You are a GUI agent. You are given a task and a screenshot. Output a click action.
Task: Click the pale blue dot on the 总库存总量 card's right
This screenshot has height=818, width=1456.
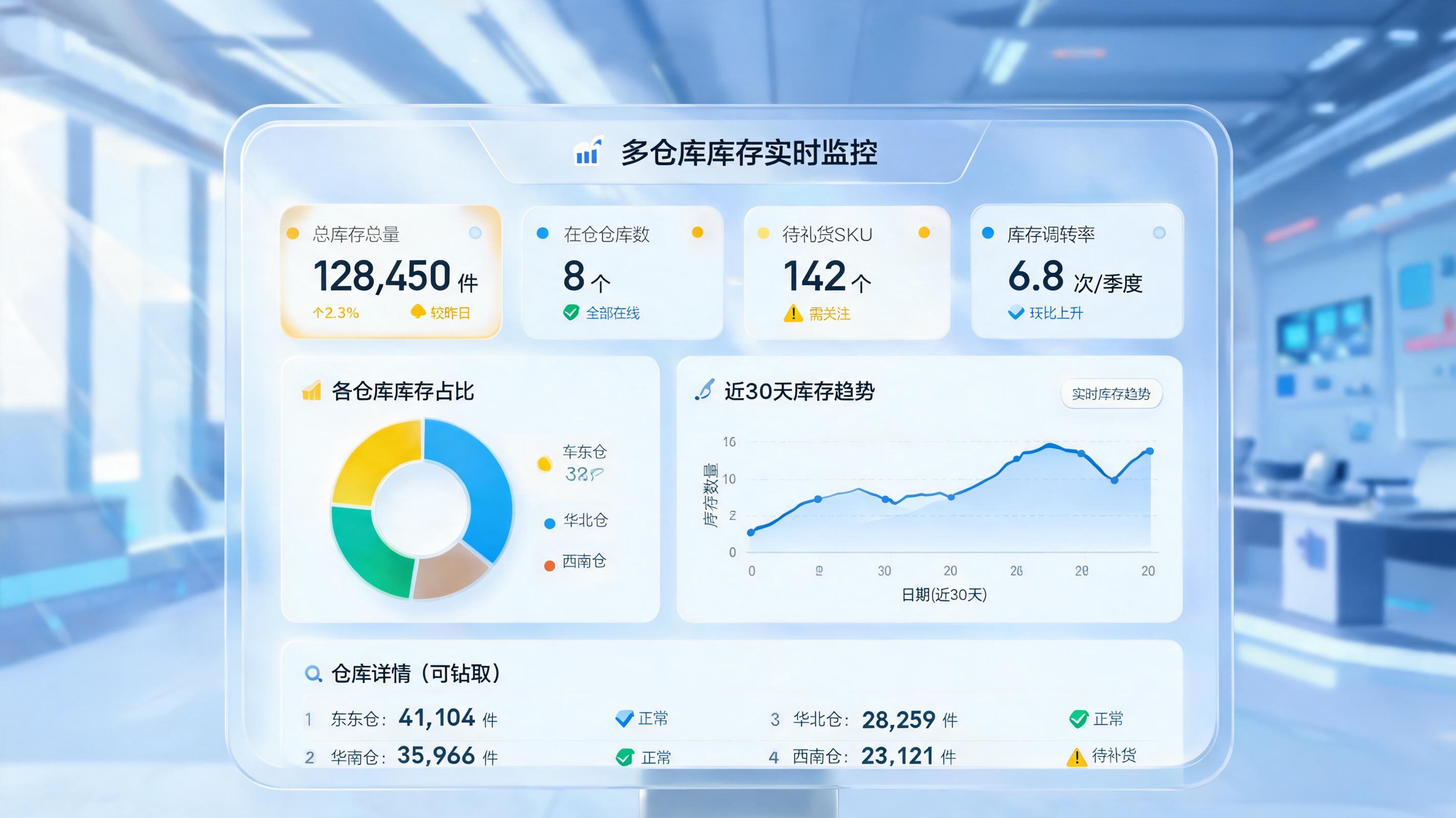[475, 233]
